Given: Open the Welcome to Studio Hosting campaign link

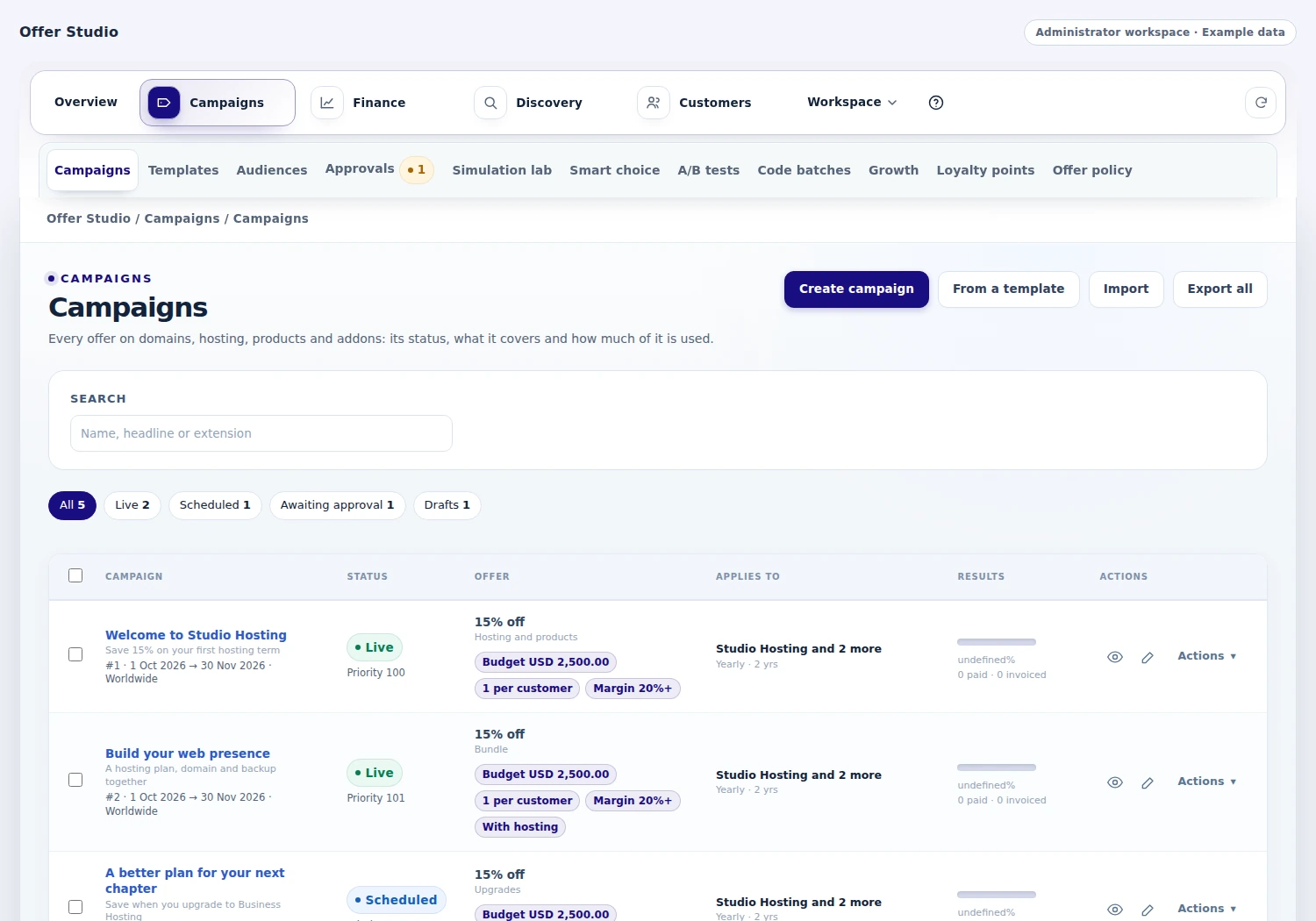Looking at the screenshot, I should 196,635.
